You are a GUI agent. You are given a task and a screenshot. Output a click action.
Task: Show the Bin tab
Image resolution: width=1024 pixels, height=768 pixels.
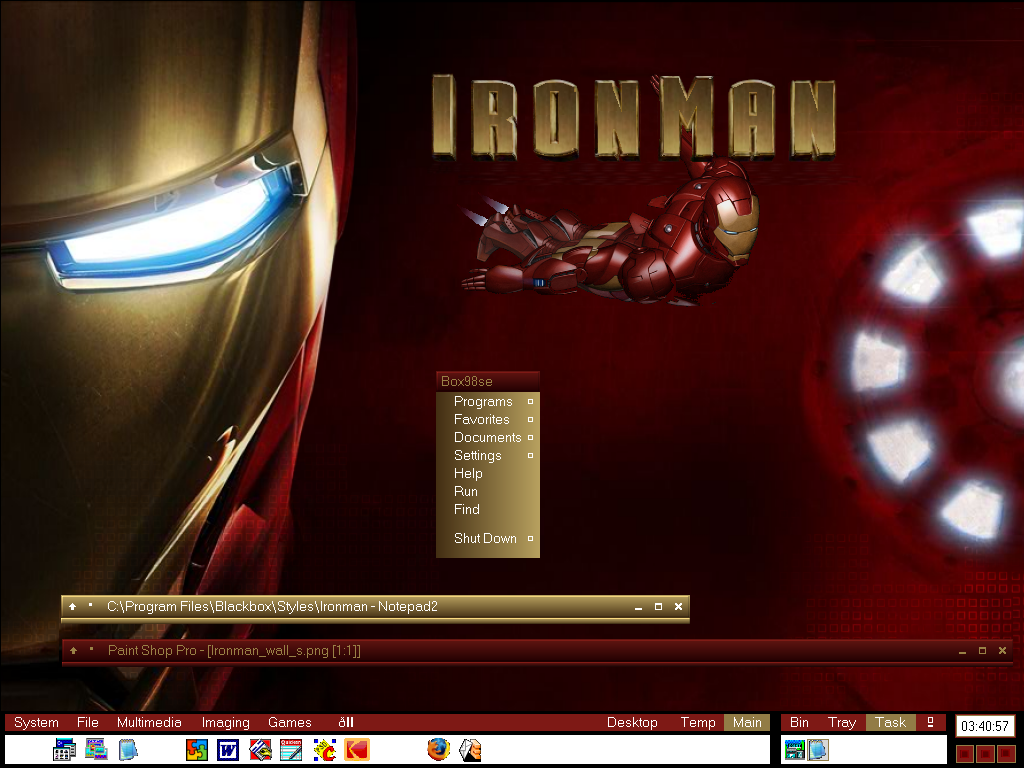[799, 722]
